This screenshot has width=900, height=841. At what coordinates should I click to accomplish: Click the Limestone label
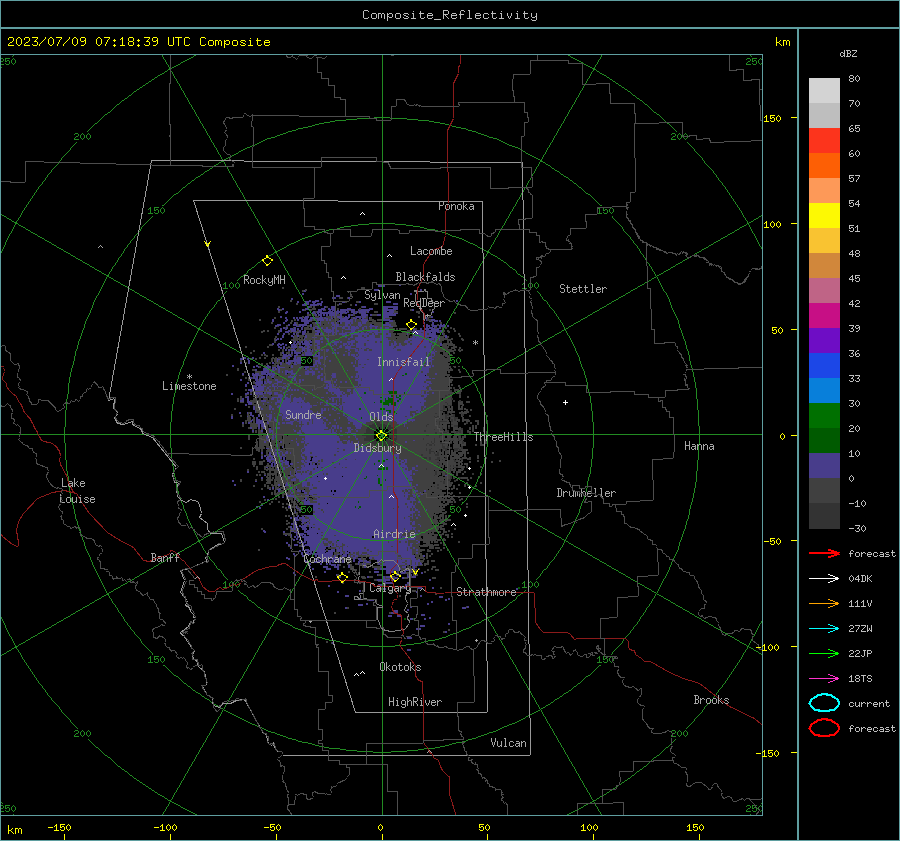tap(189, 386)
